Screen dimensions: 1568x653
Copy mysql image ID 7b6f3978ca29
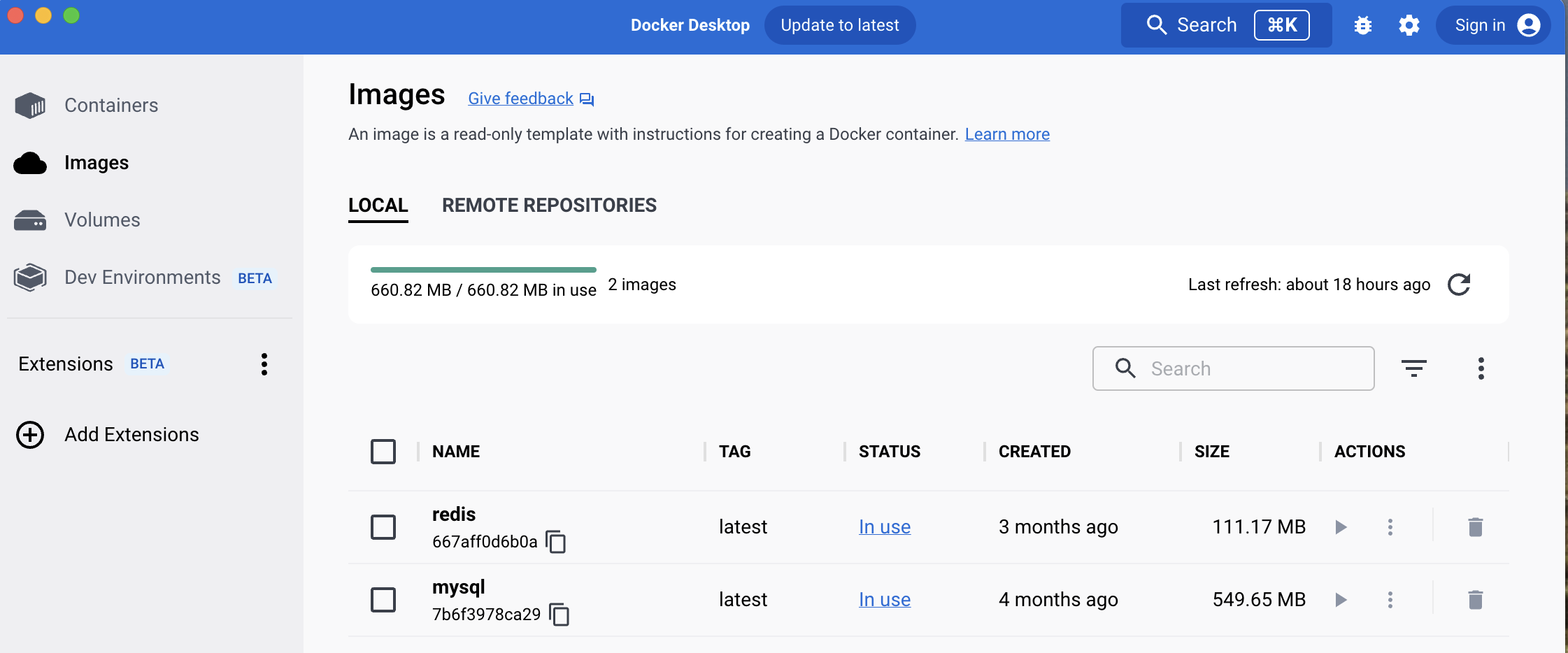point(560,615)
